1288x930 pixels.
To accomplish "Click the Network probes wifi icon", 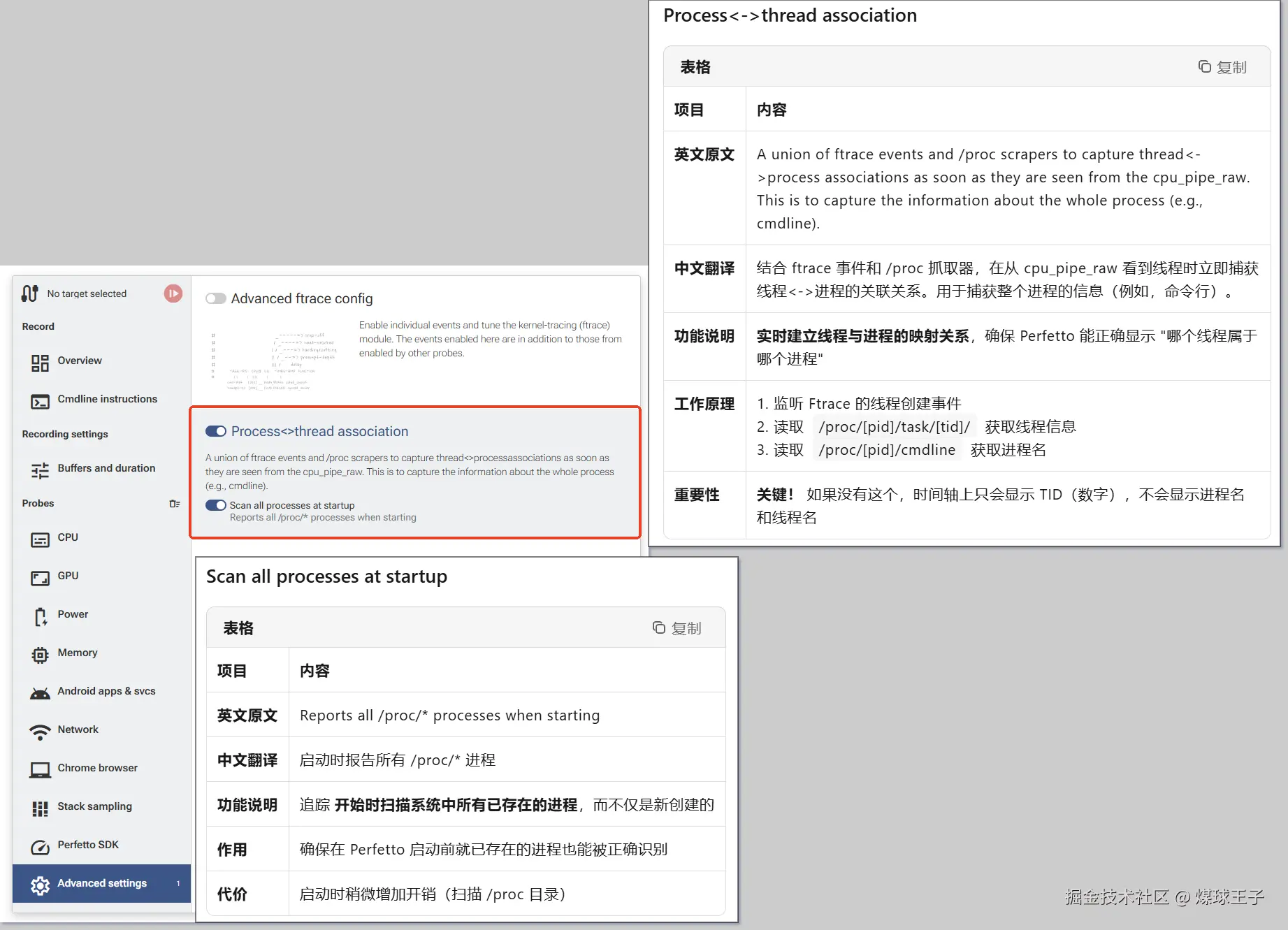I will coord(40,730).
